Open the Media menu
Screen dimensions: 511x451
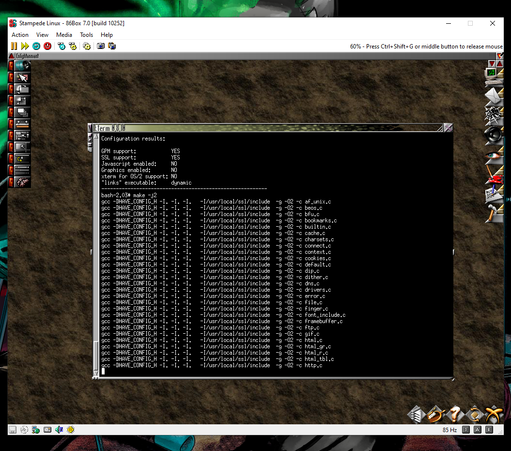tap(64, 35)
